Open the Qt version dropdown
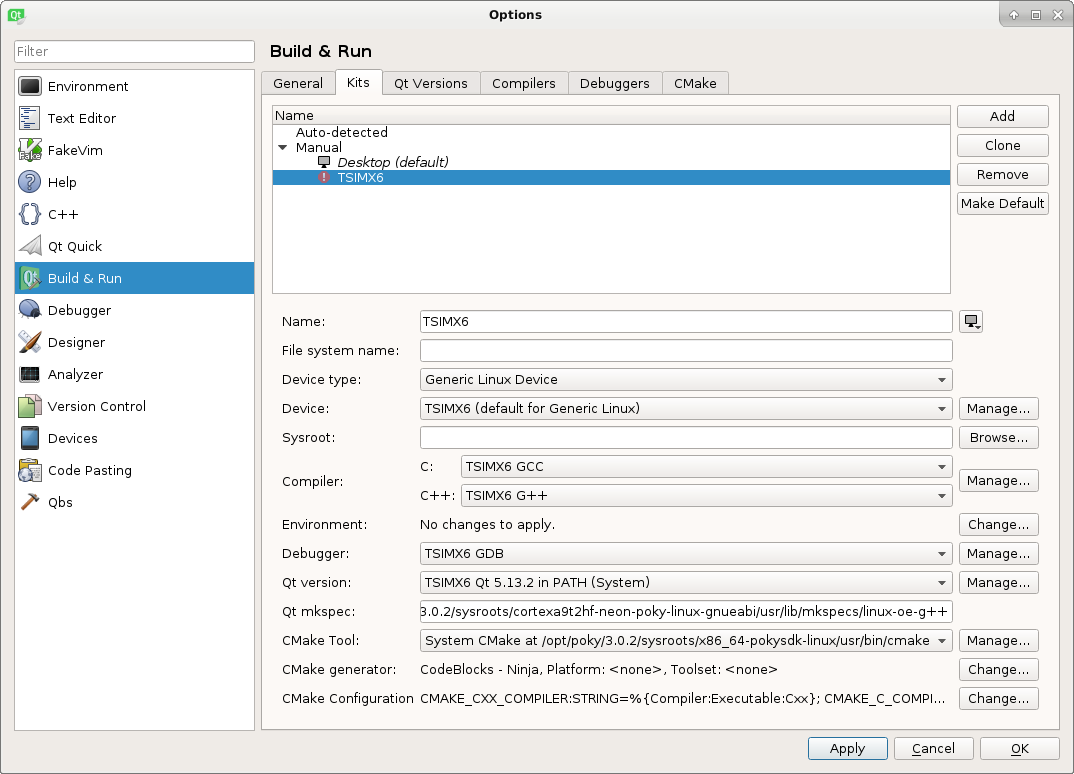 [x=686, y=582]
